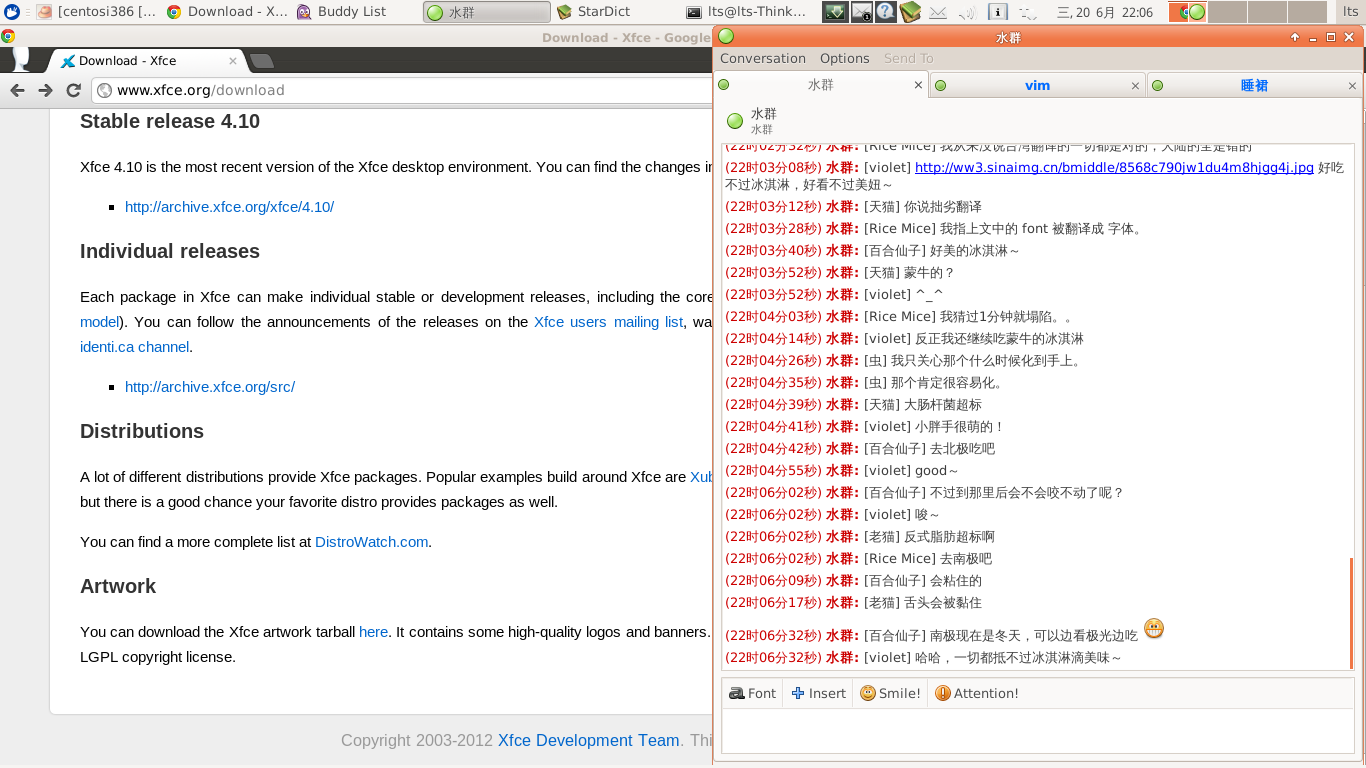This screenshot has height=768, width=1366.
Task: Visit the DistroWatch.com link
Action: pyautogui.click(x=372, y=542)
